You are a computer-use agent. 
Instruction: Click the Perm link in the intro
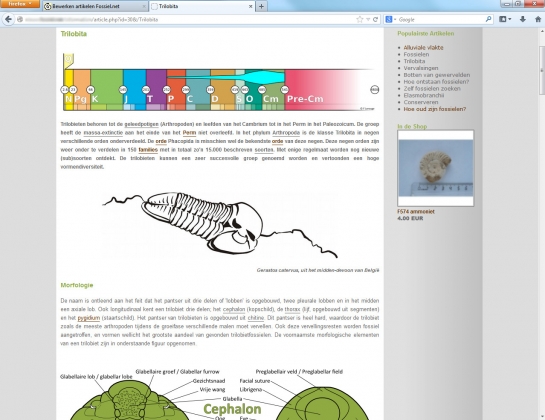click(x=189, y=133)
